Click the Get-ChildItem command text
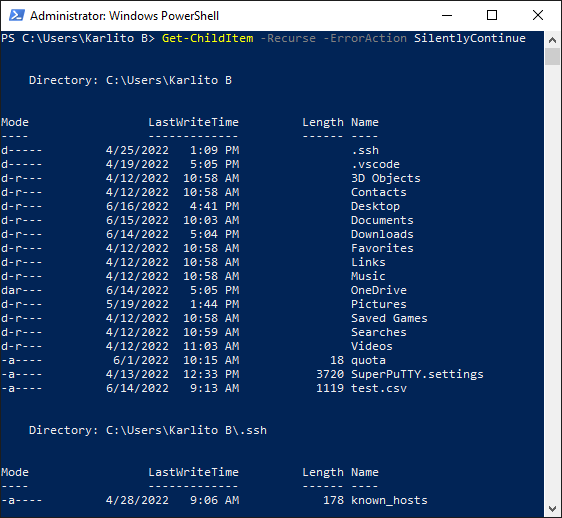 (208, 38)
